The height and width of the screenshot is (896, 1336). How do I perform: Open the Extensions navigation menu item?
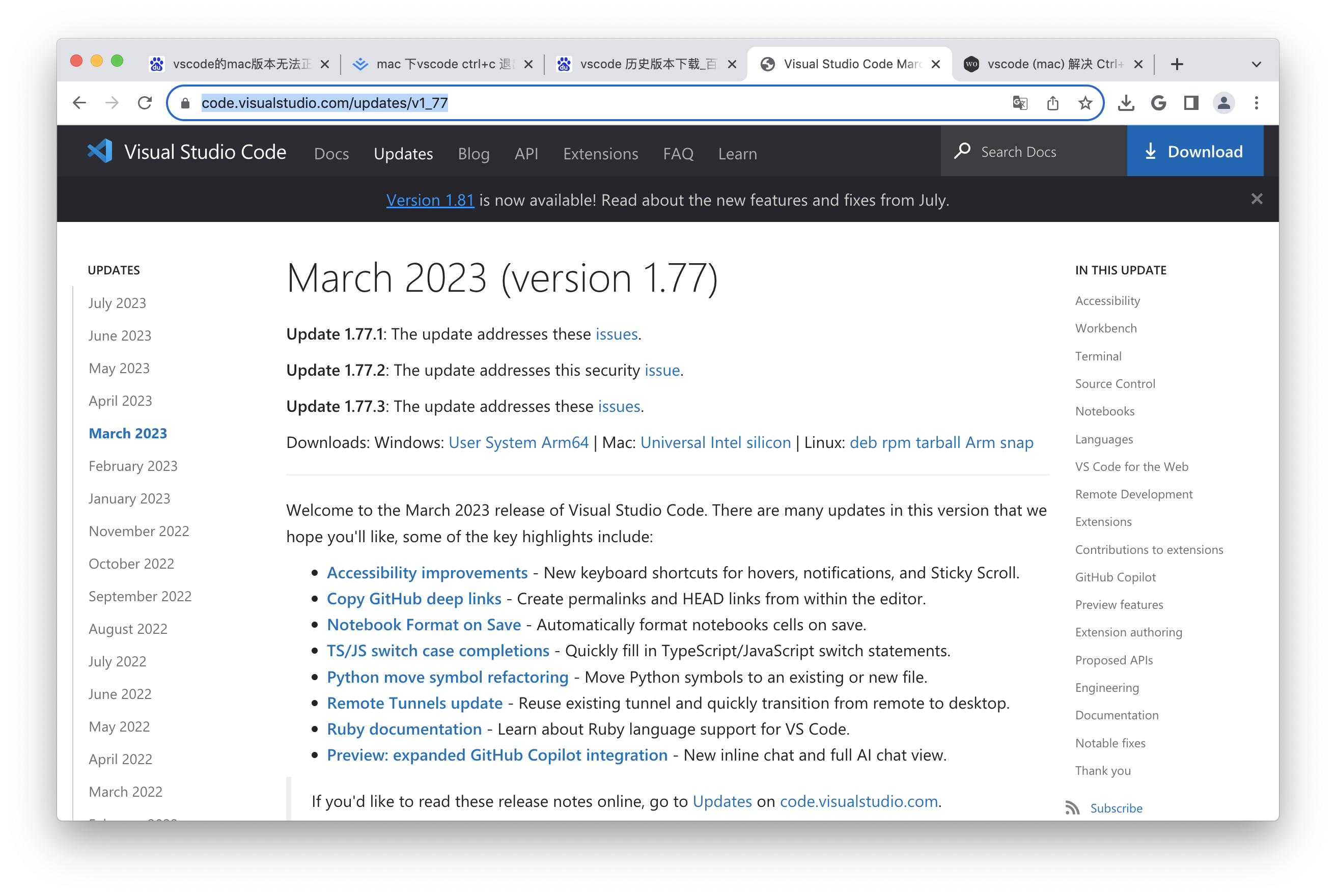pos(600,154)
